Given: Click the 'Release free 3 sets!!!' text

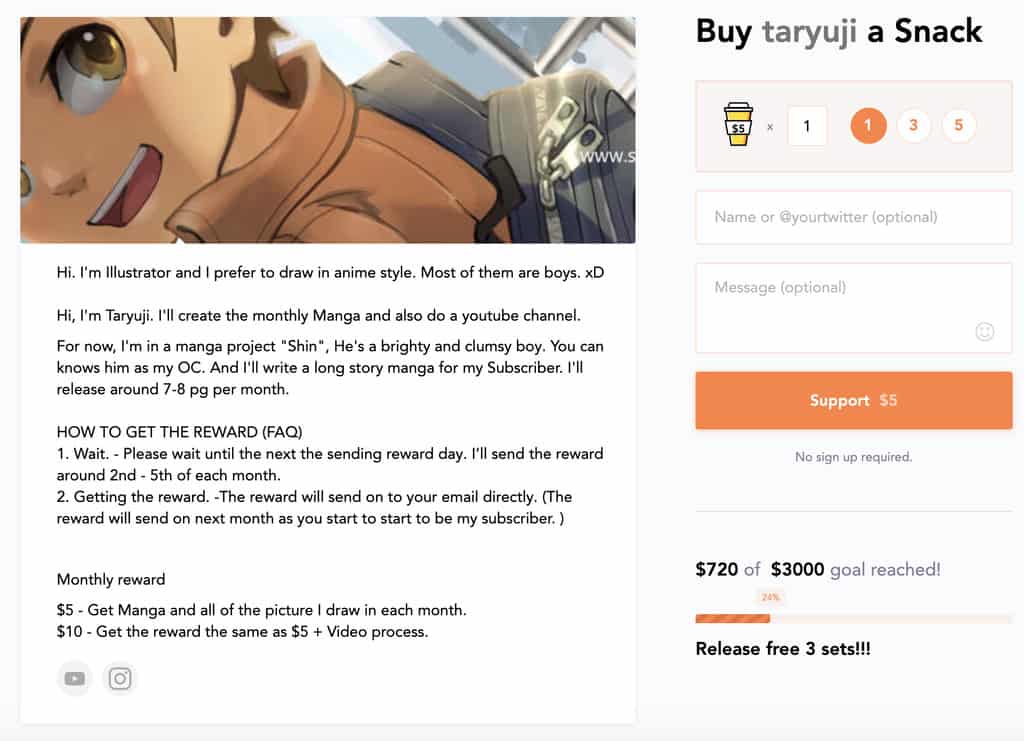Looking at the screenshot, I should tap(783, 648).
